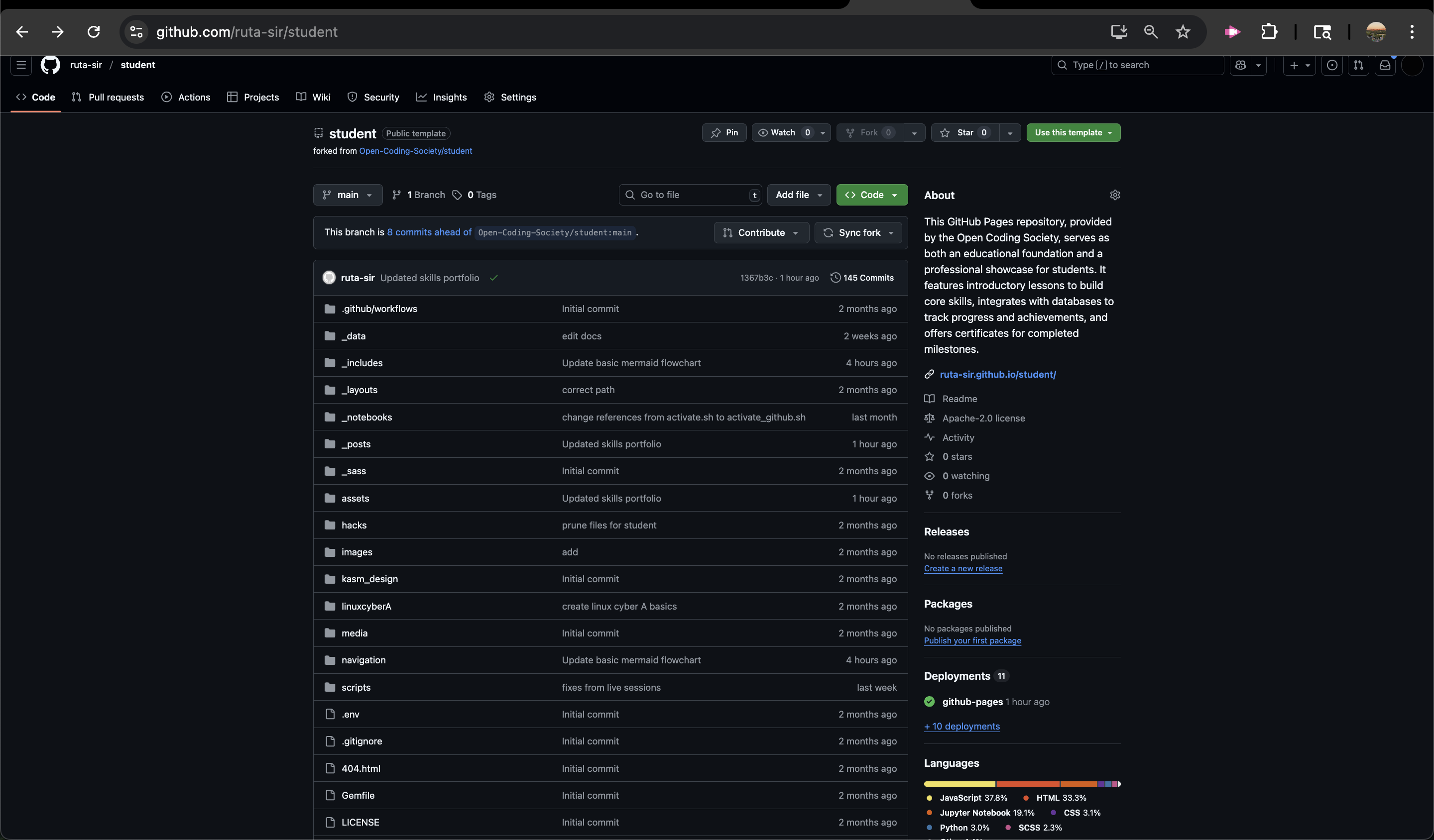Image resolution: width=1434 pixels, height=840 pixels.
Task: Bookmark this page with the star icon
Action: 1183,32
